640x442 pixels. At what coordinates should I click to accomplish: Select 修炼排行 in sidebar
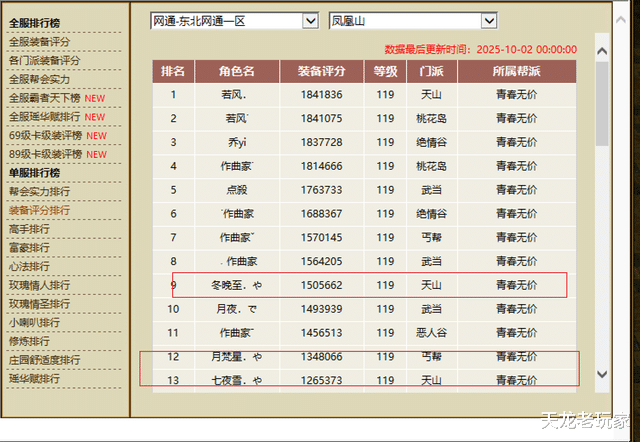29,341
